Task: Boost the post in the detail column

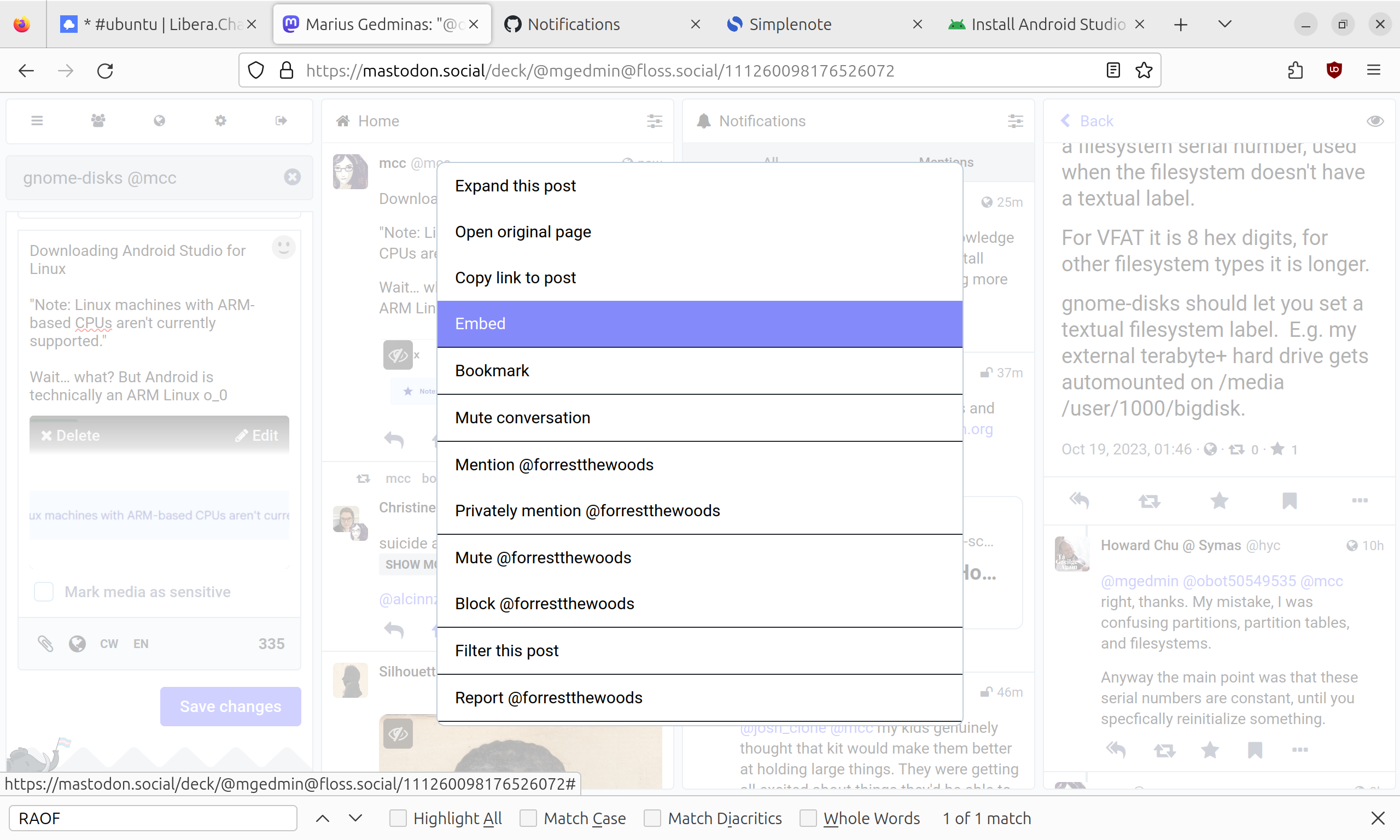Action: [x=1149, y=500]
